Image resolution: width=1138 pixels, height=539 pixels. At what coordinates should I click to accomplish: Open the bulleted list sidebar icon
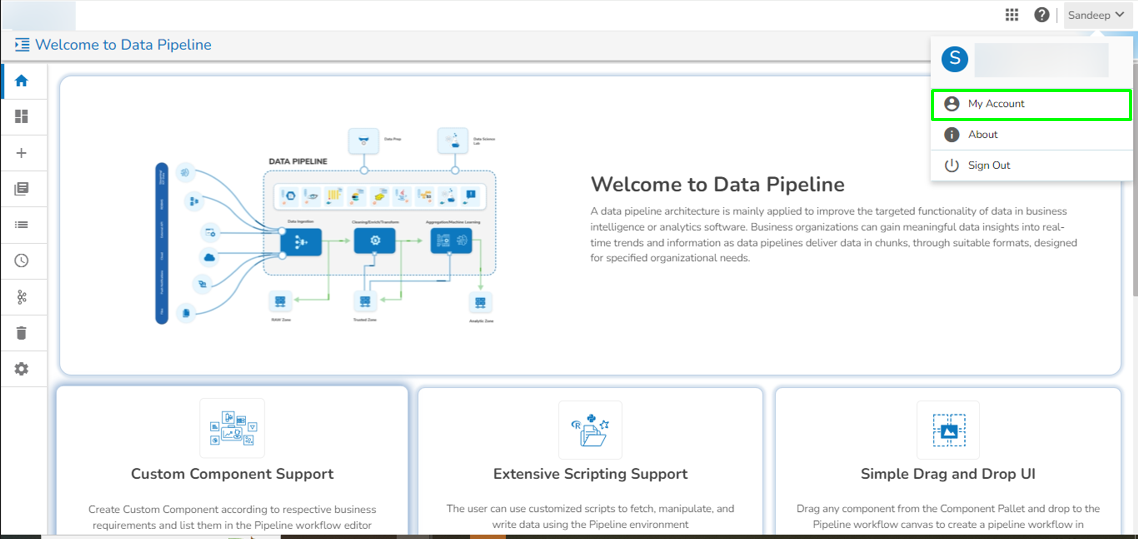pyautogui.click(x=22, y=225)
